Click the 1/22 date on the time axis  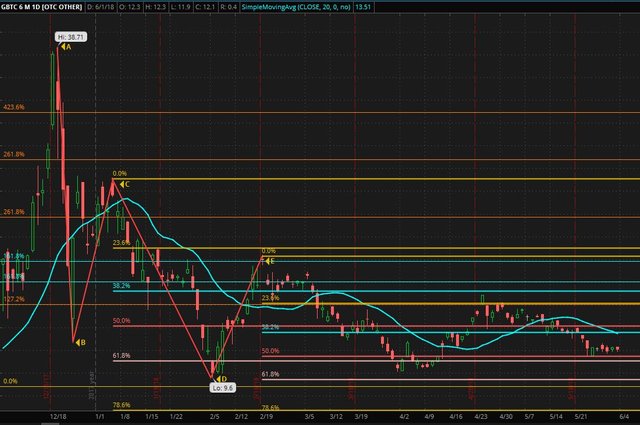[x=176, y=417]
